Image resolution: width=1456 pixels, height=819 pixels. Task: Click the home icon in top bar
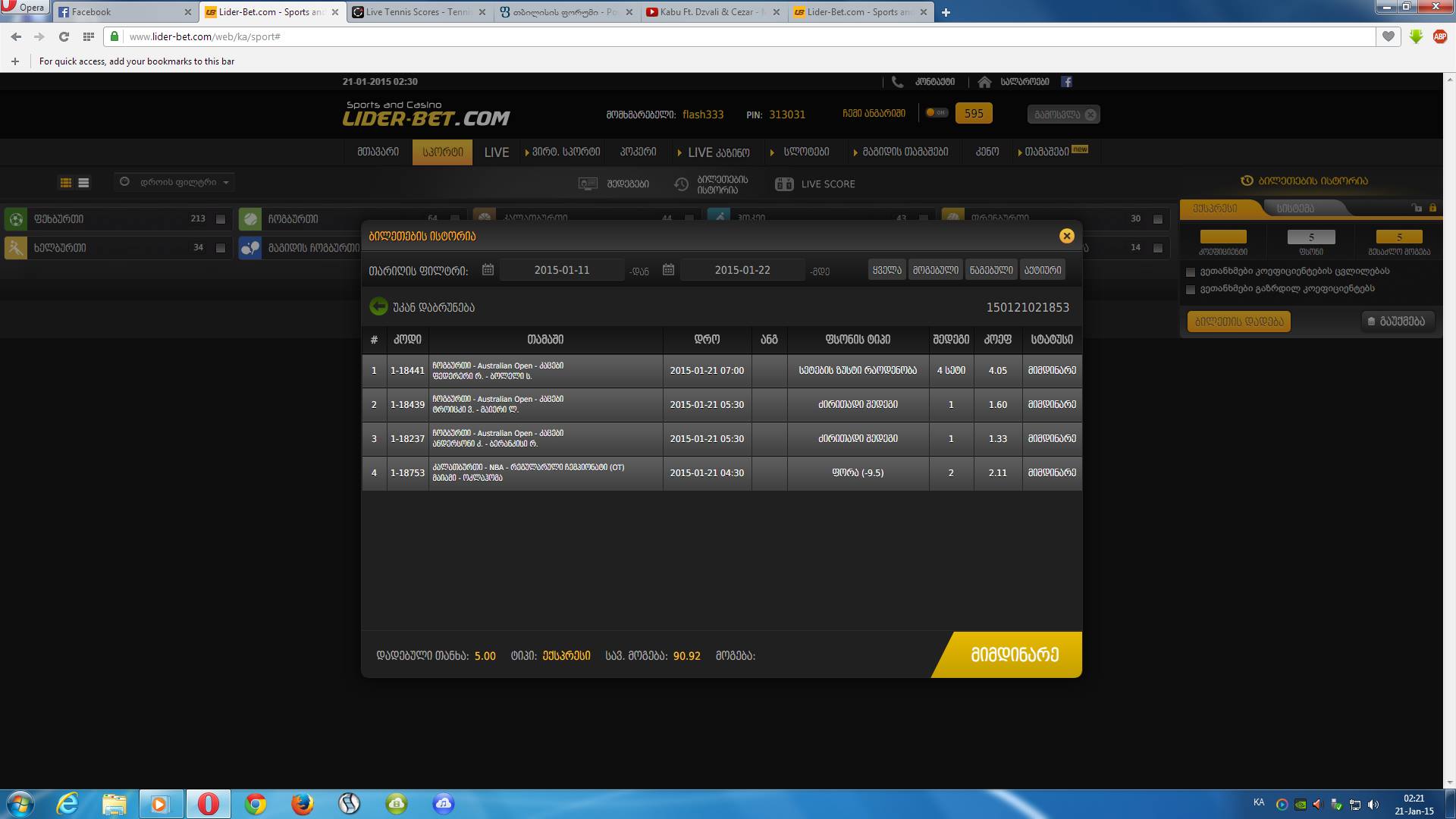[x=984, y=82]
